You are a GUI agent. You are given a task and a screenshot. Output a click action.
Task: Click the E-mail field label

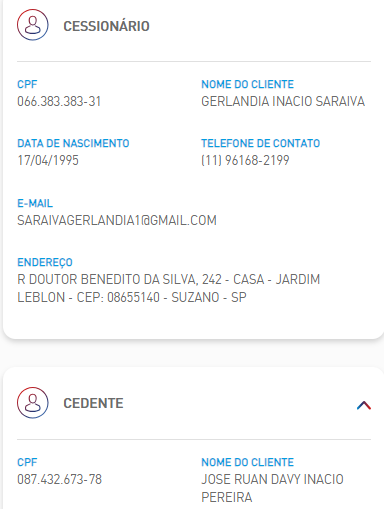coord(35,203)
